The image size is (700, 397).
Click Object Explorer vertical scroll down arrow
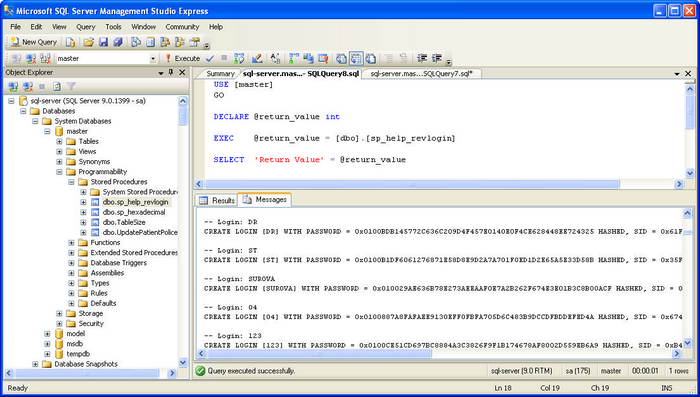coord(183,362)
